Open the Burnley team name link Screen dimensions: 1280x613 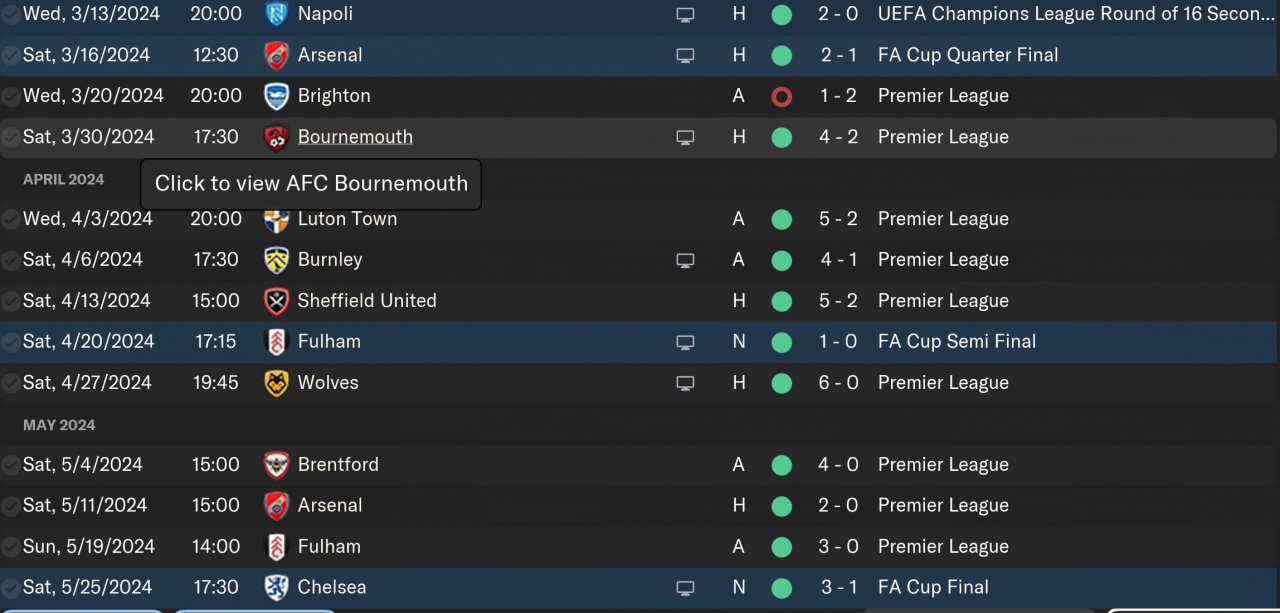coord(330,260)
